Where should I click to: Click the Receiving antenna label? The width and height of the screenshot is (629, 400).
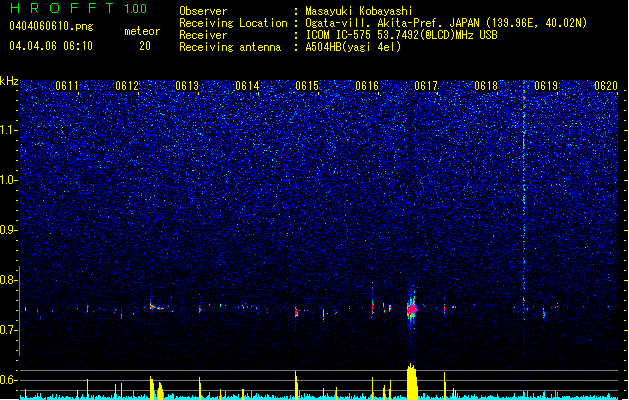(x=230, y=47)
